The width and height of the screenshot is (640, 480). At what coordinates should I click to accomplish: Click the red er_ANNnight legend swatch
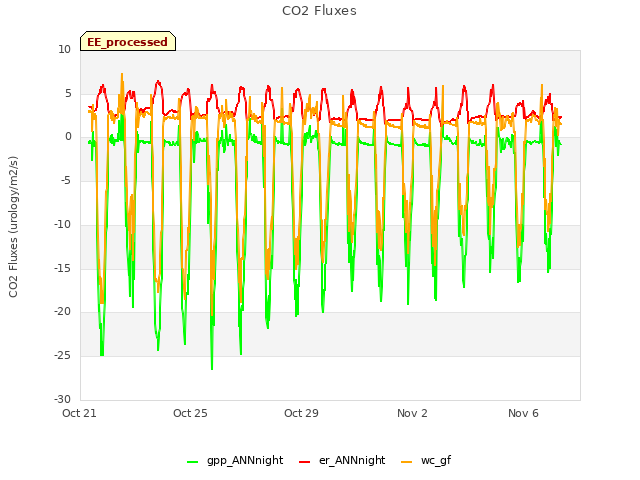304,462
